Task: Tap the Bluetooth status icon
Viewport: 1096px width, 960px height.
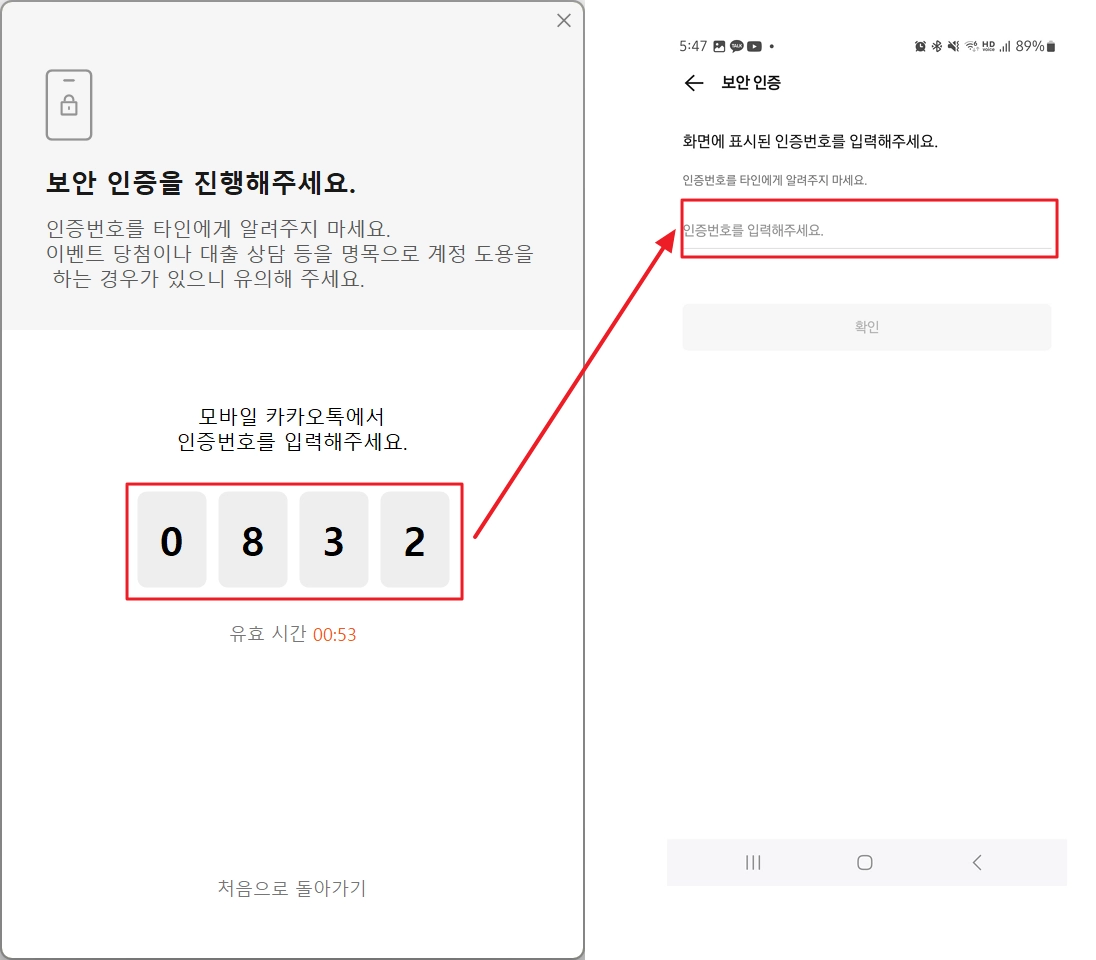Action: click(x=935, y=45)
